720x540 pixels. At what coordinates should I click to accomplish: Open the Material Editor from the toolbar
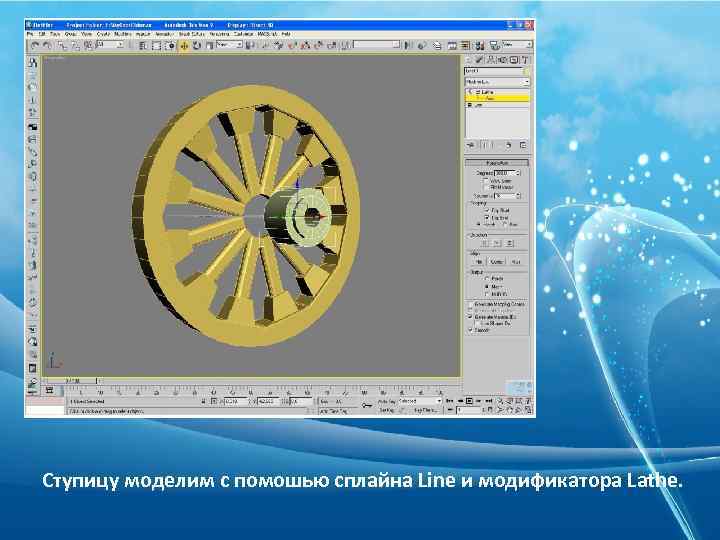tap(479, 45)
